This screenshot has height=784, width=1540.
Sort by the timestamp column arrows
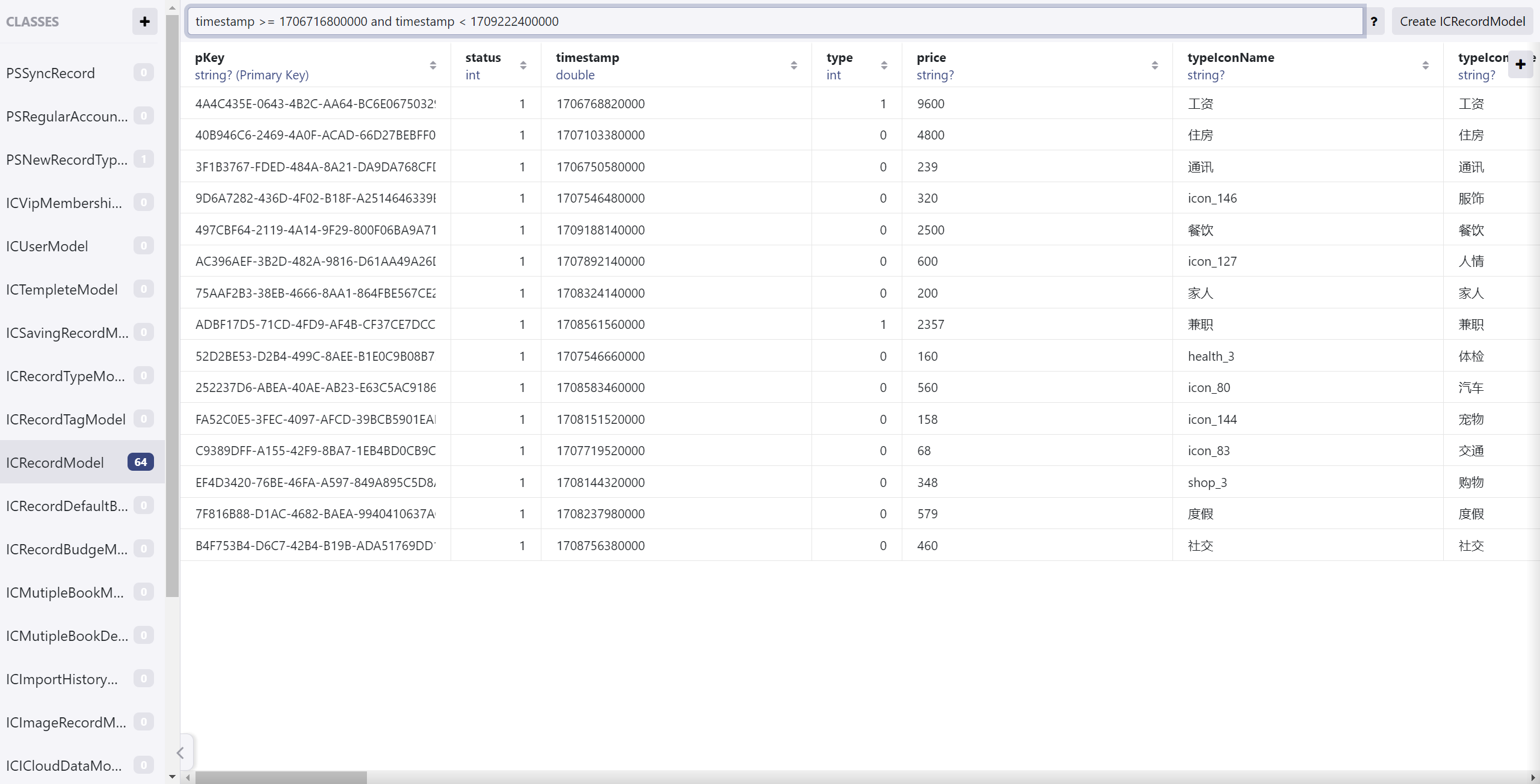(794, 66)
